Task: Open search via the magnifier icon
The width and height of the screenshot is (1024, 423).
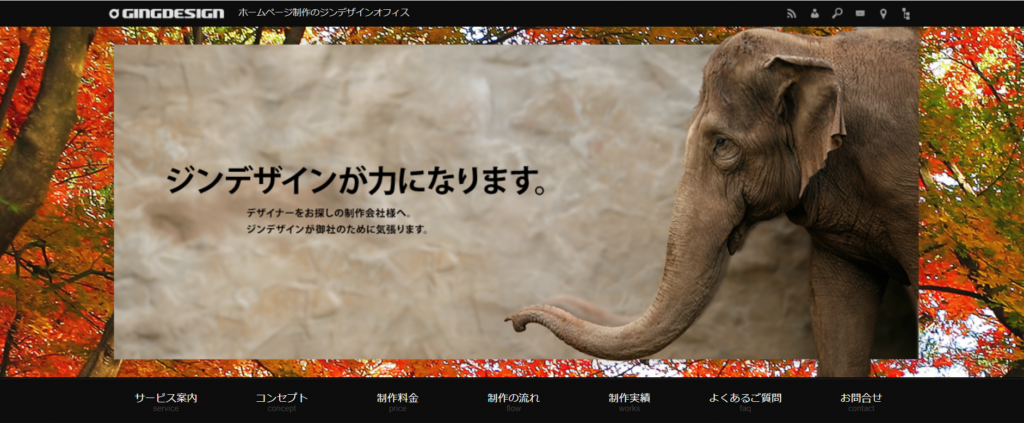Action: [837, 13]
